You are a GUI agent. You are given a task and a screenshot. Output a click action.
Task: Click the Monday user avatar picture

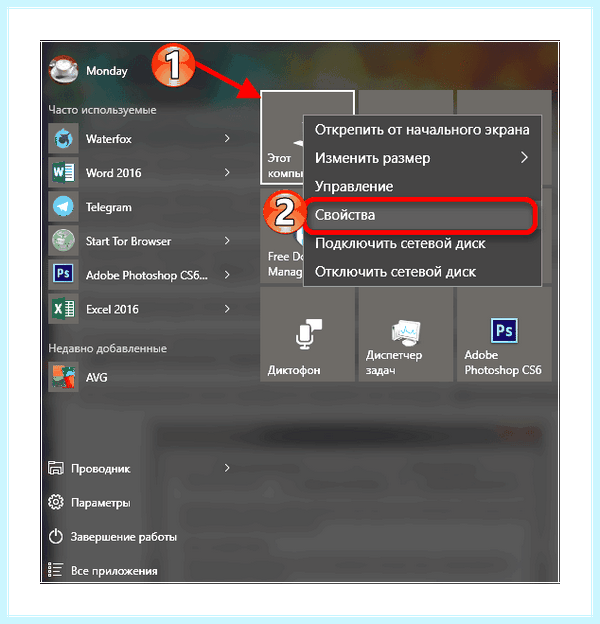(x=63, y=70)
